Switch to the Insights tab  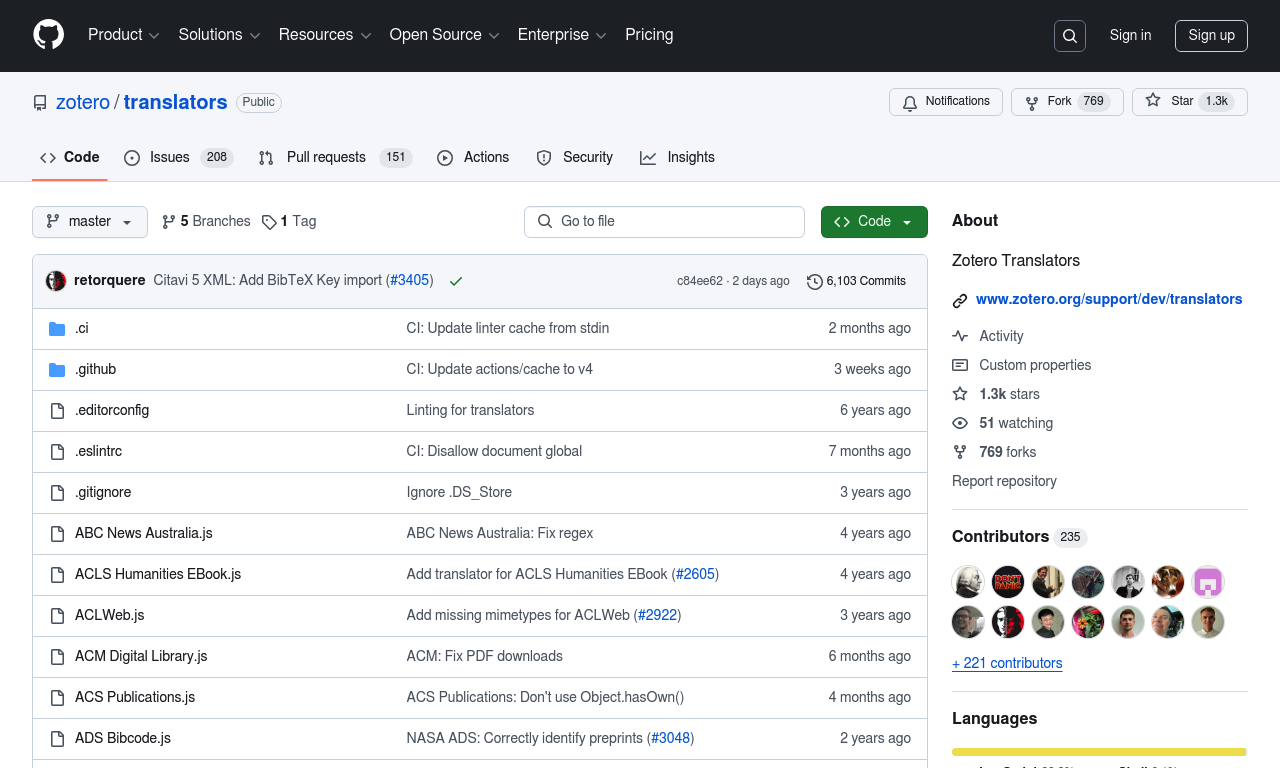point(677,157)
